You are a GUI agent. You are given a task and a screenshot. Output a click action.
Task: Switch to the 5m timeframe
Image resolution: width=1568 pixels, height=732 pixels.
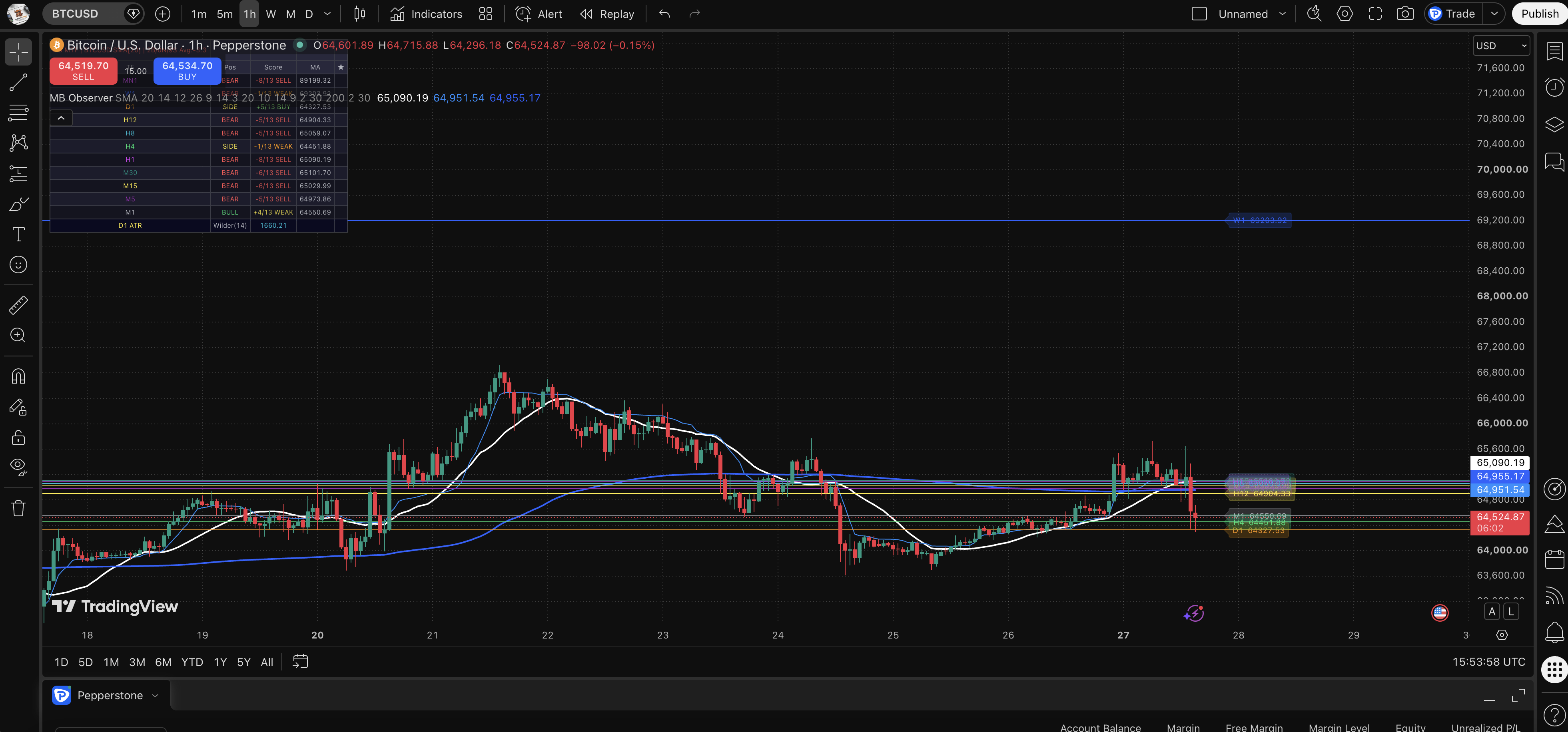pos(225,14)
